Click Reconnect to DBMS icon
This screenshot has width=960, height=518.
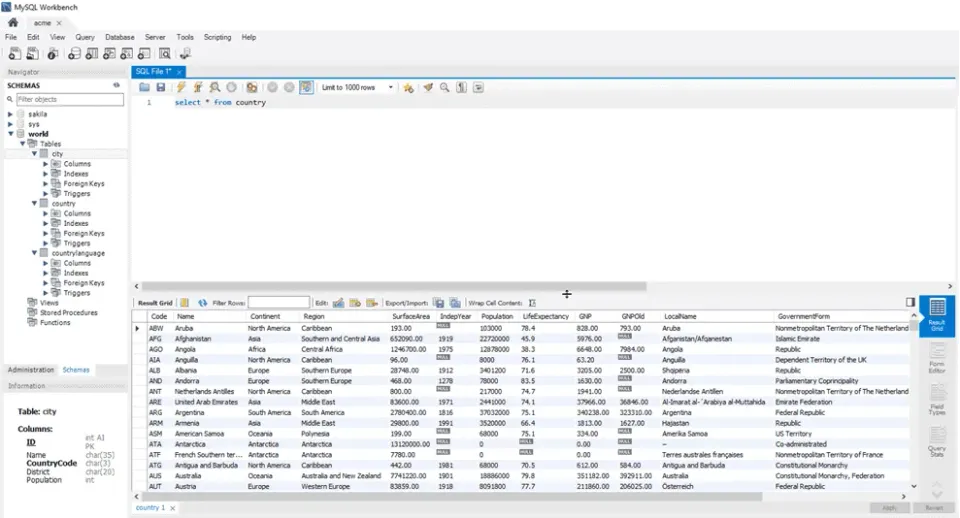[185, 54]
